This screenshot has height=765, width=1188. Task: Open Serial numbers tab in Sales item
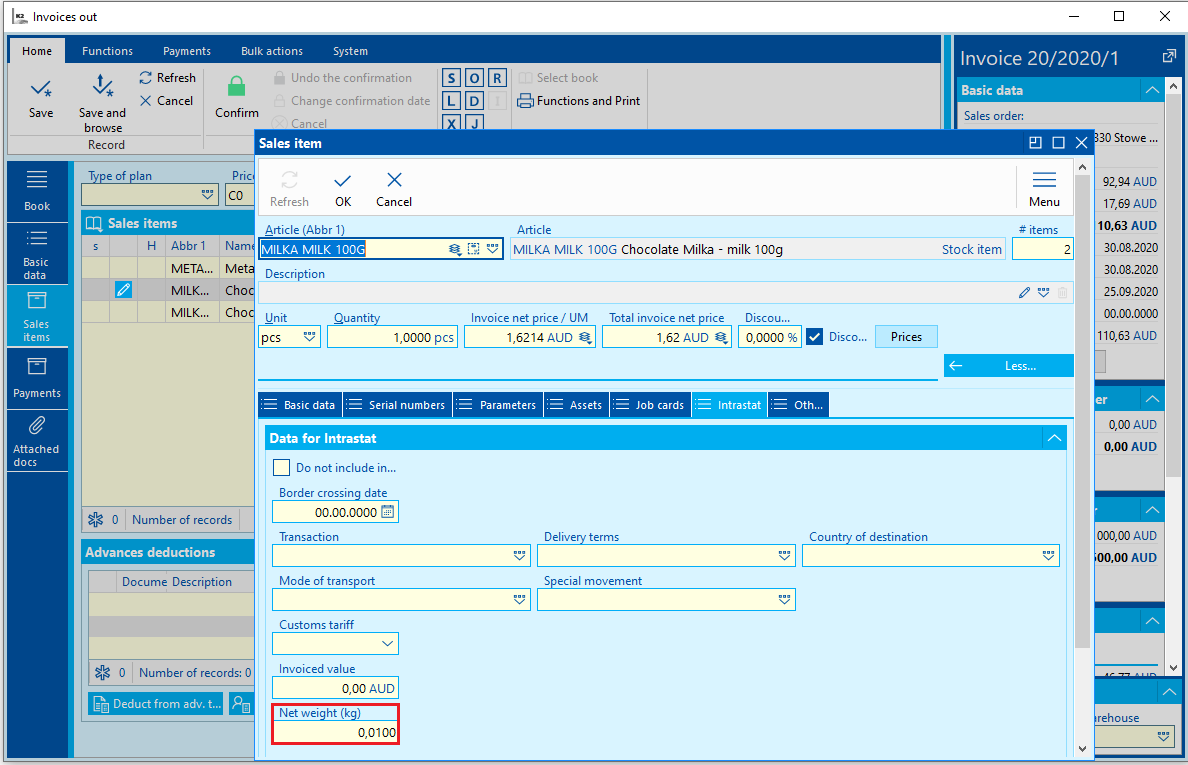pos(398,404)
